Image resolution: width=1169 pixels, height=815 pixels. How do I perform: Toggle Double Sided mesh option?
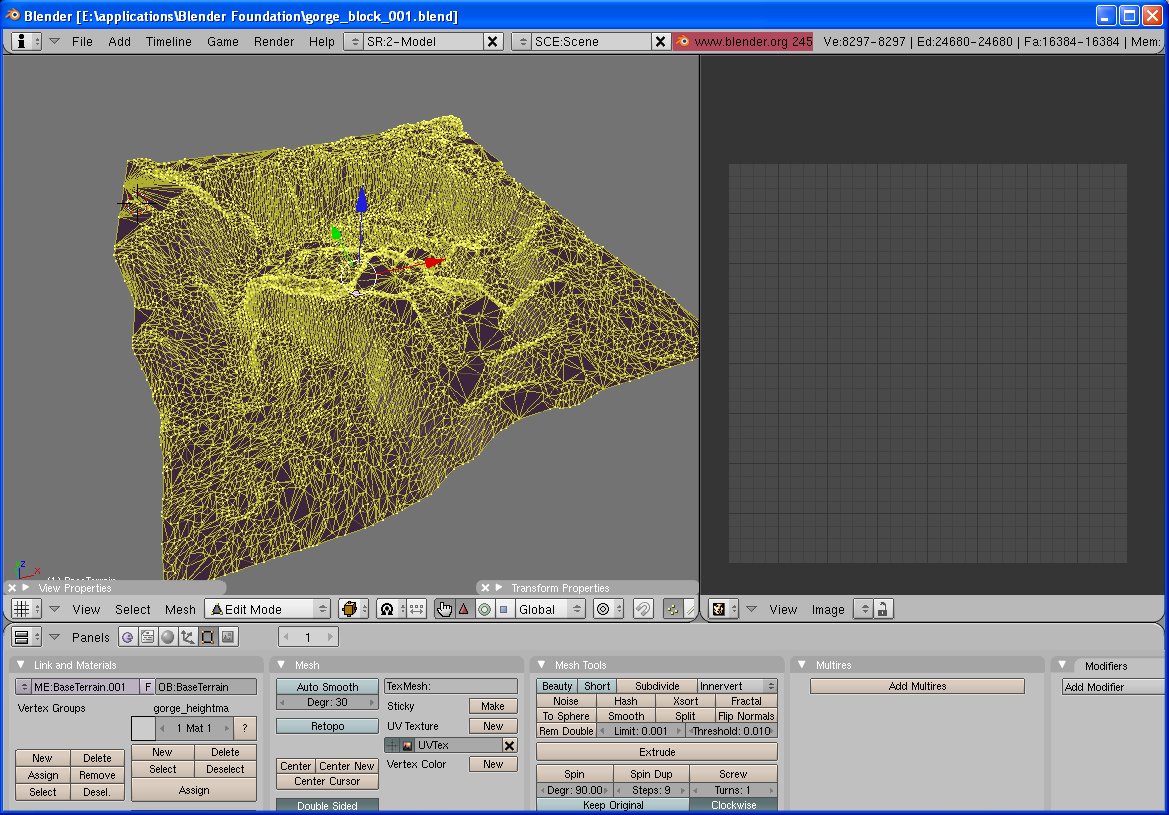327,806
